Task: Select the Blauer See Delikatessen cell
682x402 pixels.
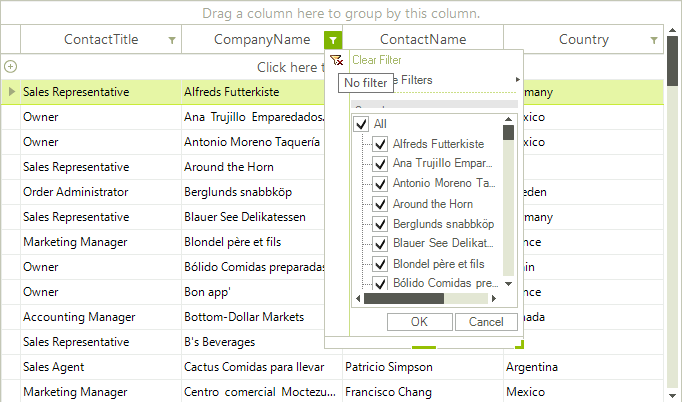Action: [x=253, y=217]
